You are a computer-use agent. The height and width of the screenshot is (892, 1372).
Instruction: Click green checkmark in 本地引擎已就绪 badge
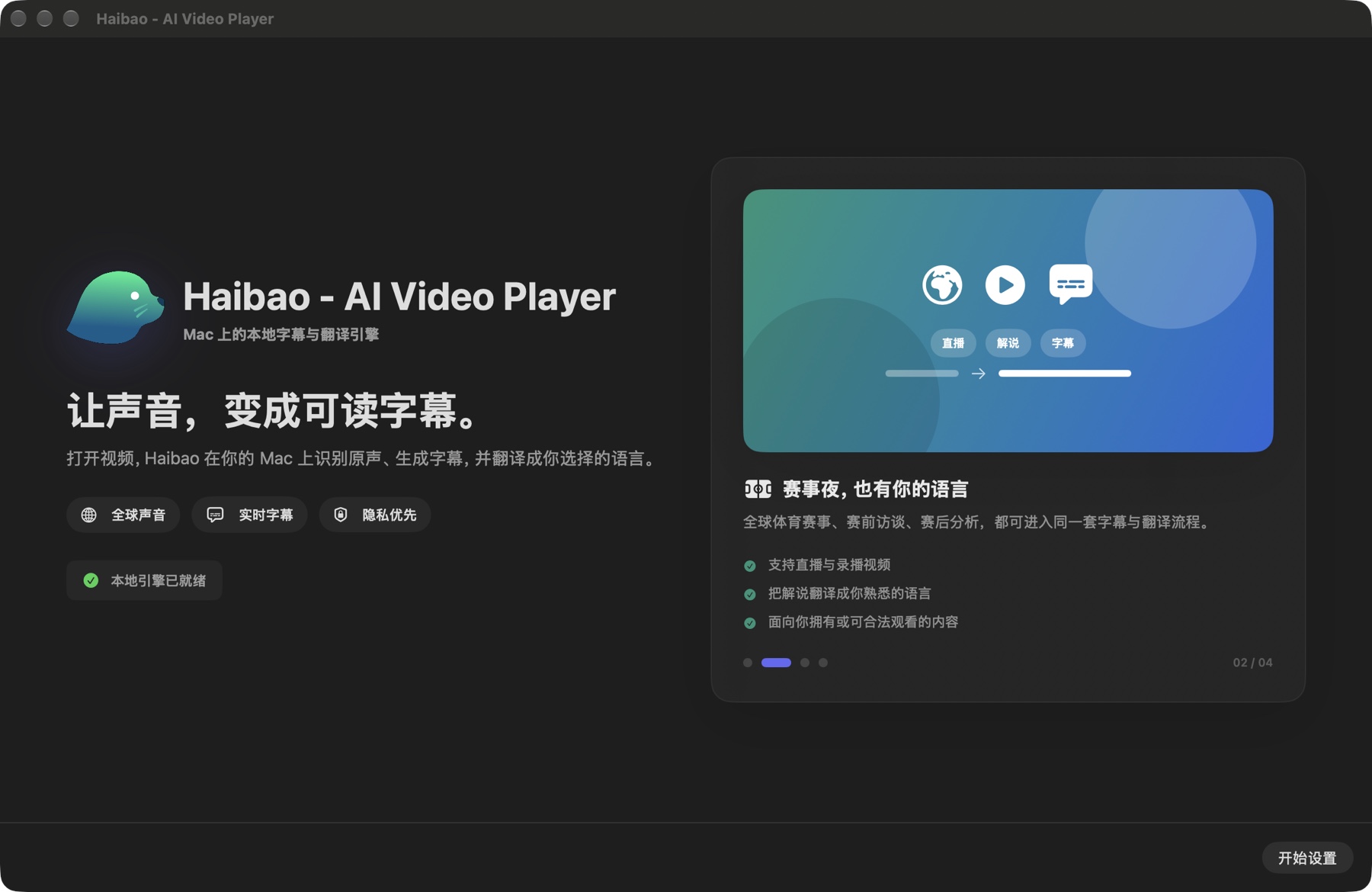coord(91,580)
